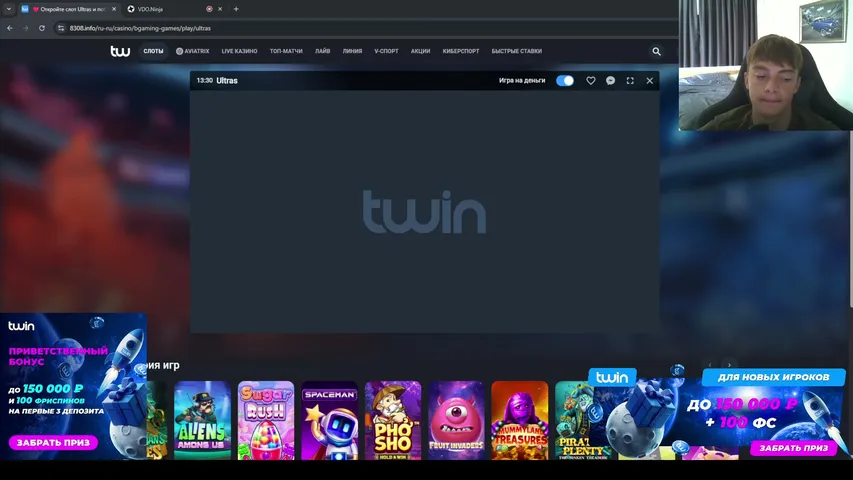This screenshot has width=853, height=480.
Task: Click ЗАБРАТЬ ПРИЗ on new players banner
Action: coord(794,448)
